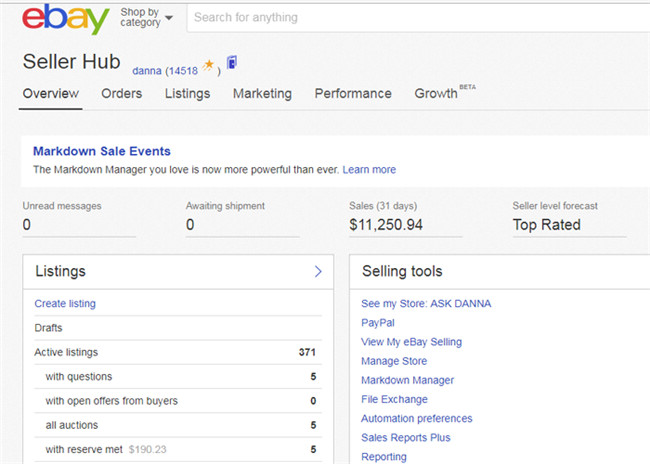Viewport: 650px width, 464px height.
Task: Click the Top Rated seller level forecast
Action: point(546,225)
